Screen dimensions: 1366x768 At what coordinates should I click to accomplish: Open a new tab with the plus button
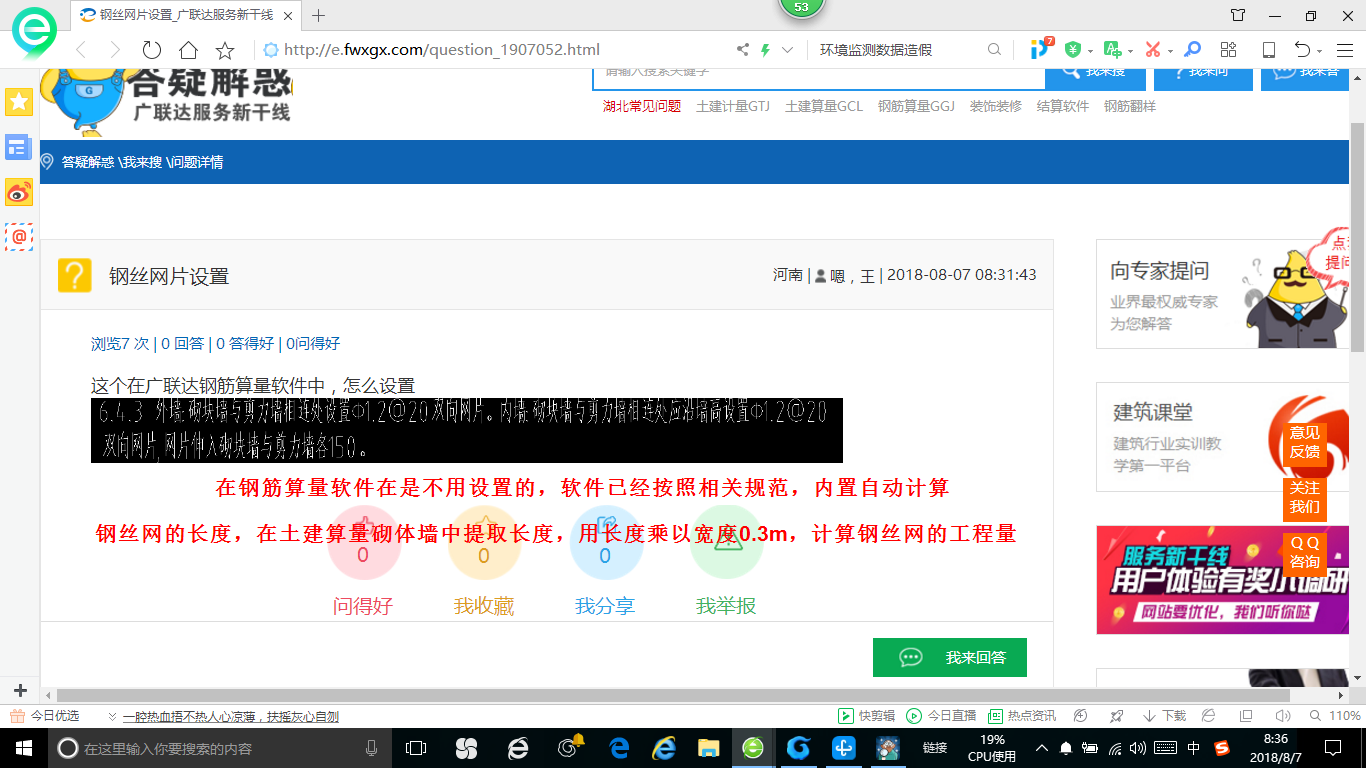[x=319, y=15]
